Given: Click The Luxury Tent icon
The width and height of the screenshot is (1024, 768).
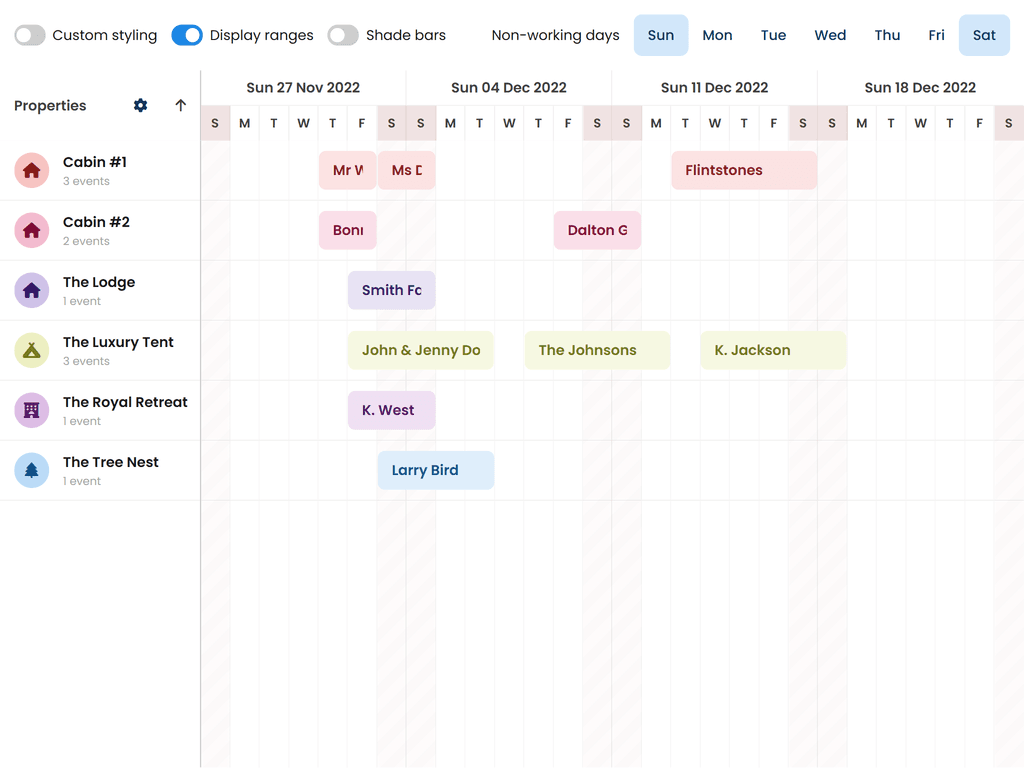Looking at the screenshot, I should [x=31, y=350].
